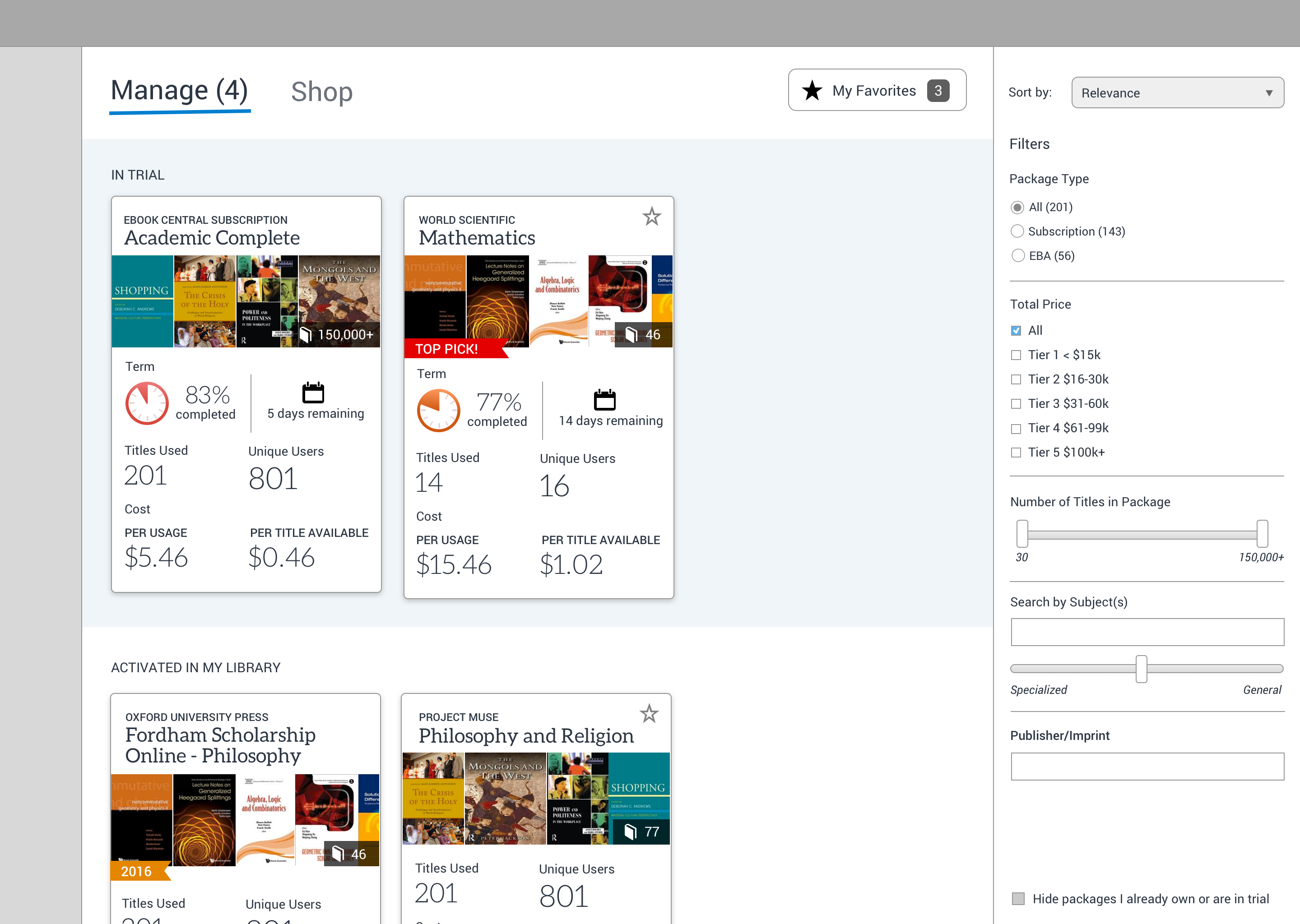Uncheck the All total price checkbox
This screenshot has height=924, width=1300.
point(1016,331)
